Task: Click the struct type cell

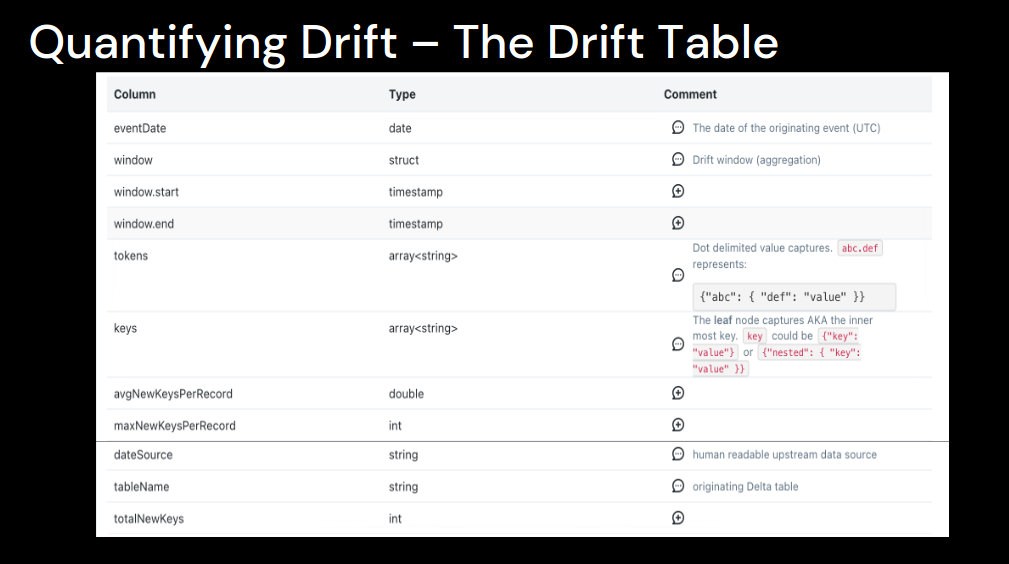Action: coord(403,160)
